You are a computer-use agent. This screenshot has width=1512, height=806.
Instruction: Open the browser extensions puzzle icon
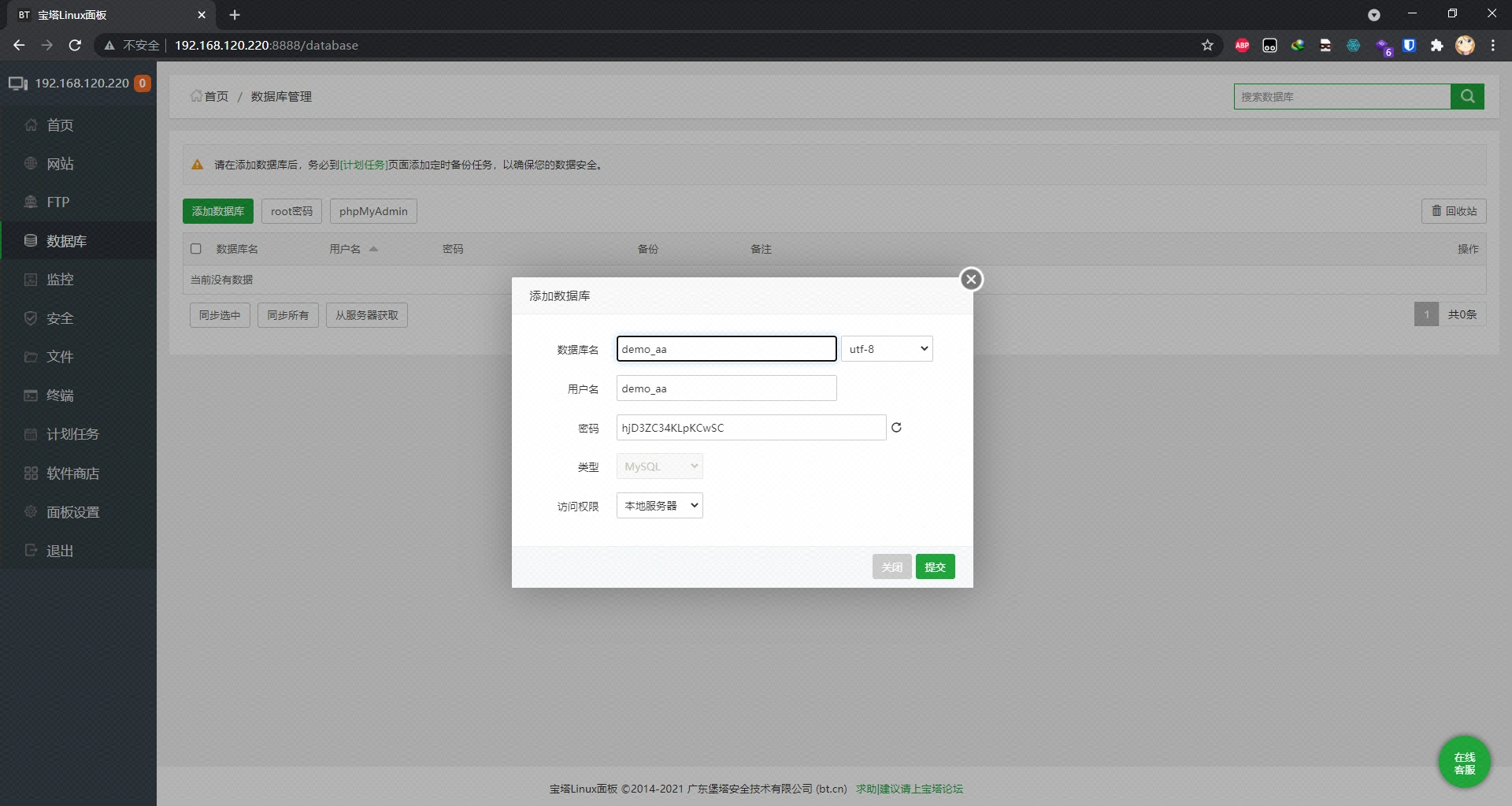(x=1437, y=46)
